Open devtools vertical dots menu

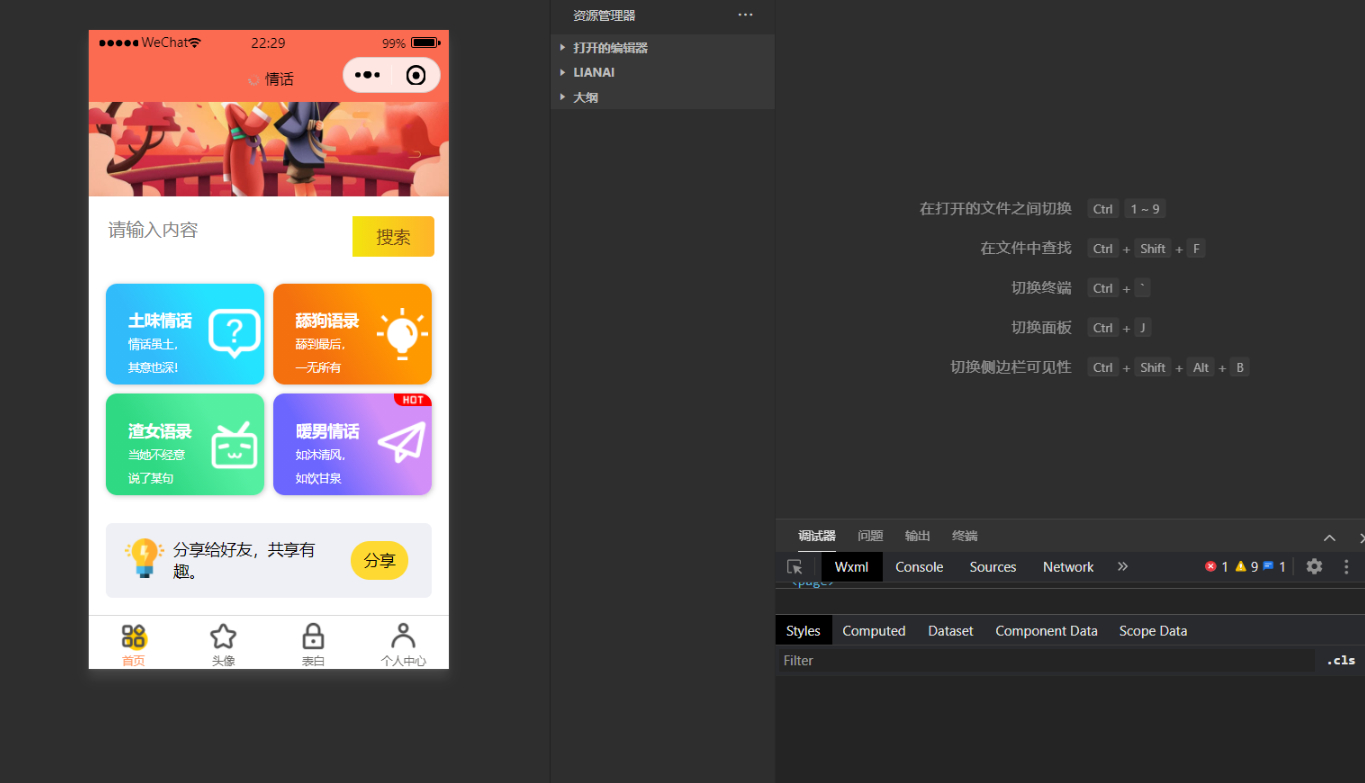point(1346,567)
